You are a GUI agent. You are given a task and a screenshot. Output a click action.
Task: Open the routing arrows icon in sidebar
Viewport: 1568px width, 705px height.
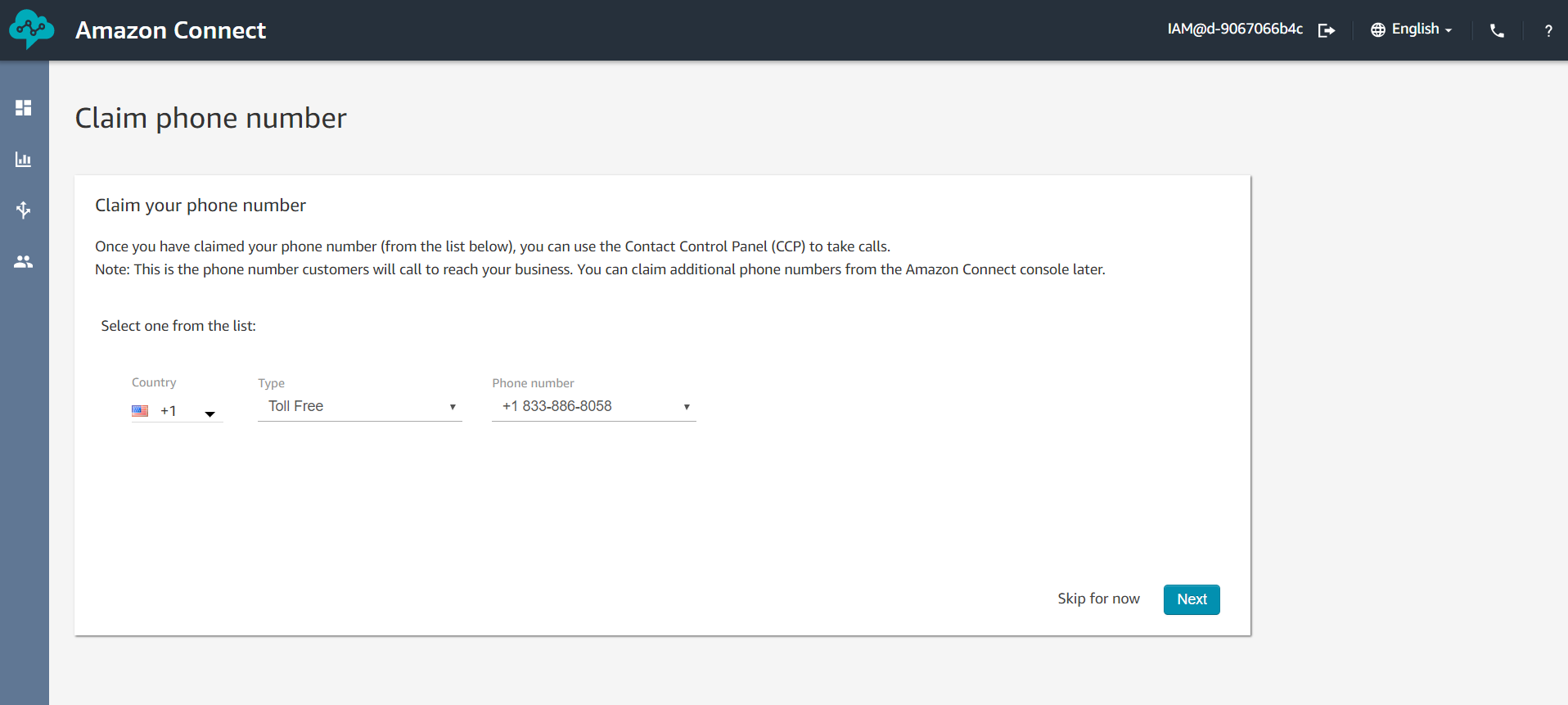[x=24, y=210]
